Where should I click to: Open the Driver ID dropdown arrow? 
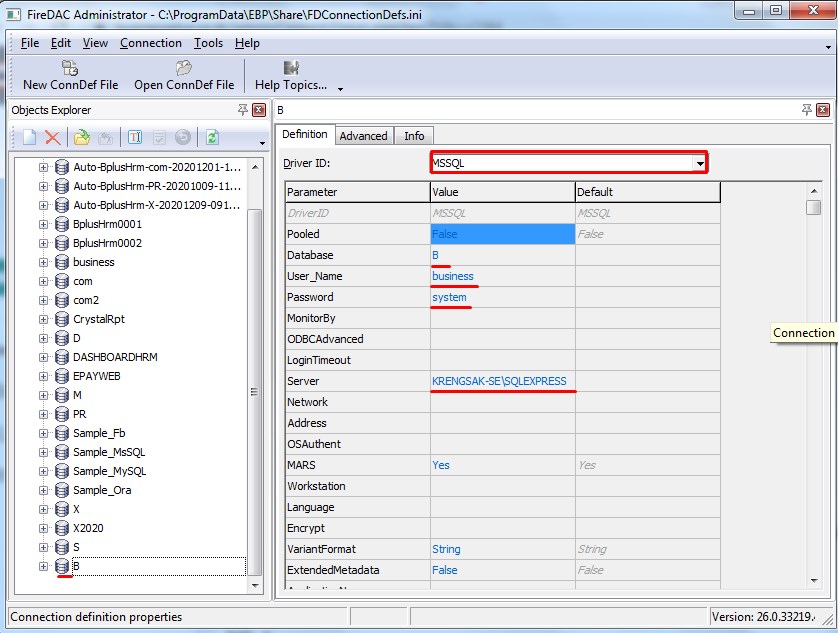700,163
